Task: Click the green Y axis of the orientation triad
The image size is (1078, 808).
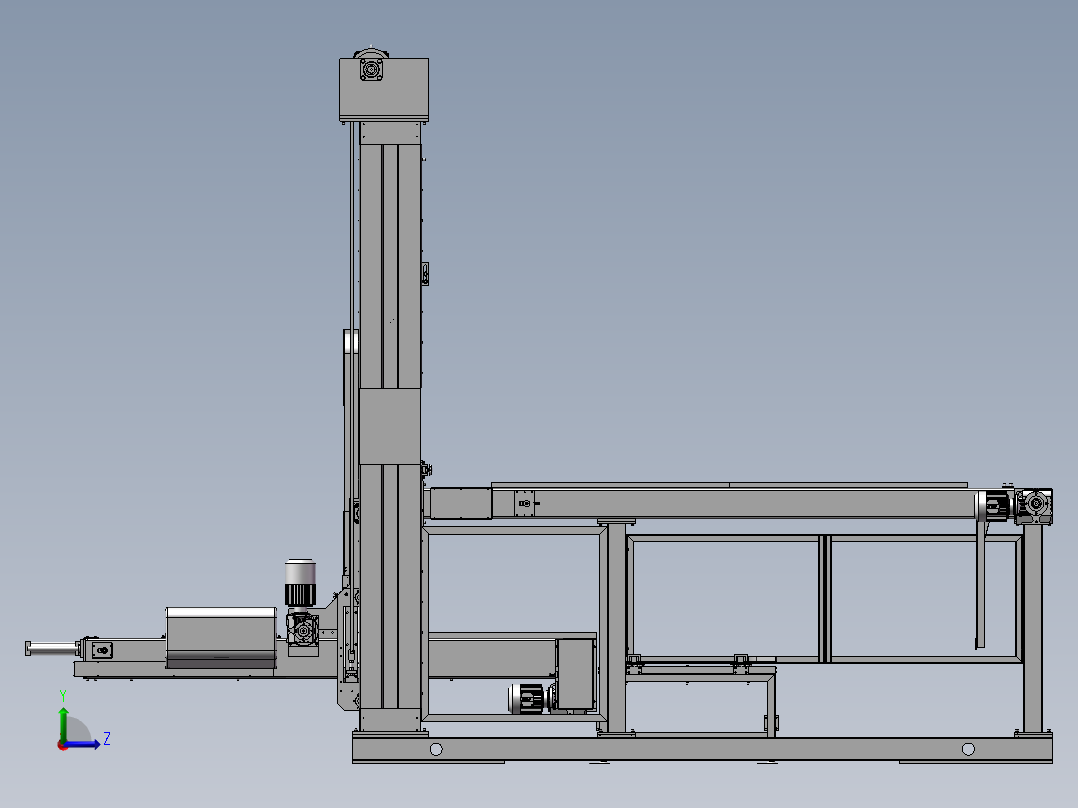Action: (x=63, y=723)
